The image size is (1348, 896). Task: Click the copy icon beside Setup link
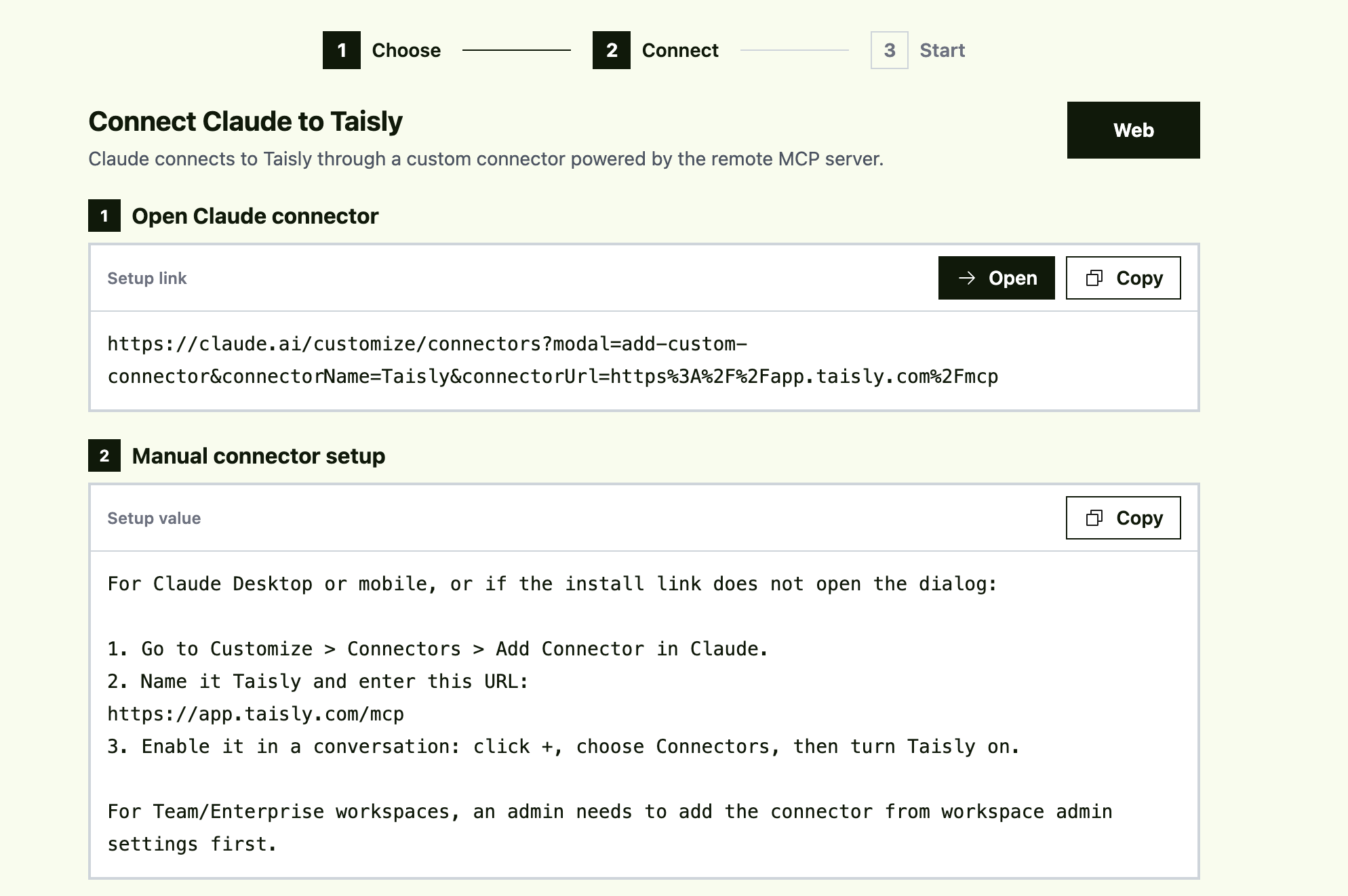1094,278
